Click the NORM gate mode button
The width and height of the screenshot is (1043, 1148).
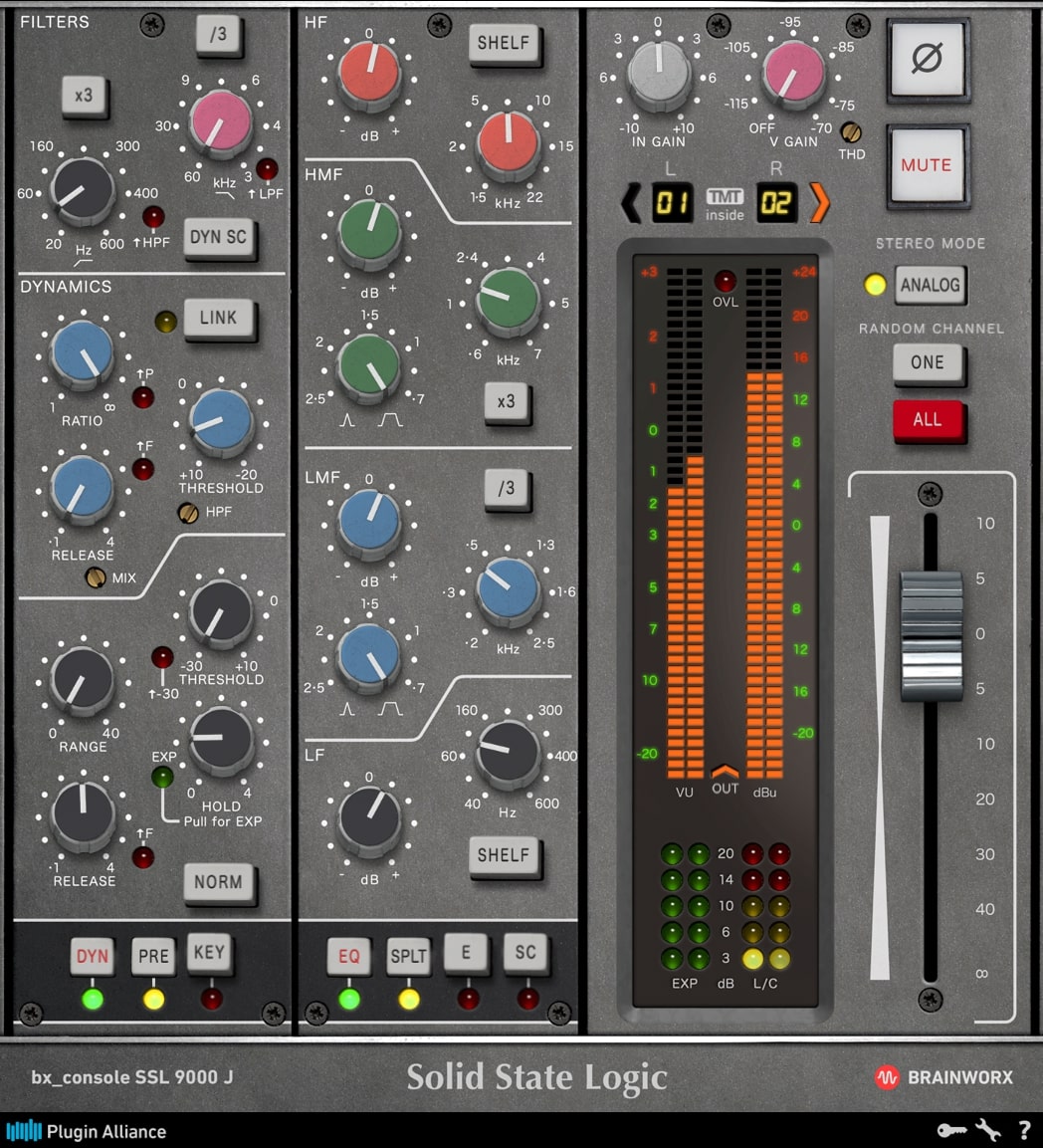point(218,882)
